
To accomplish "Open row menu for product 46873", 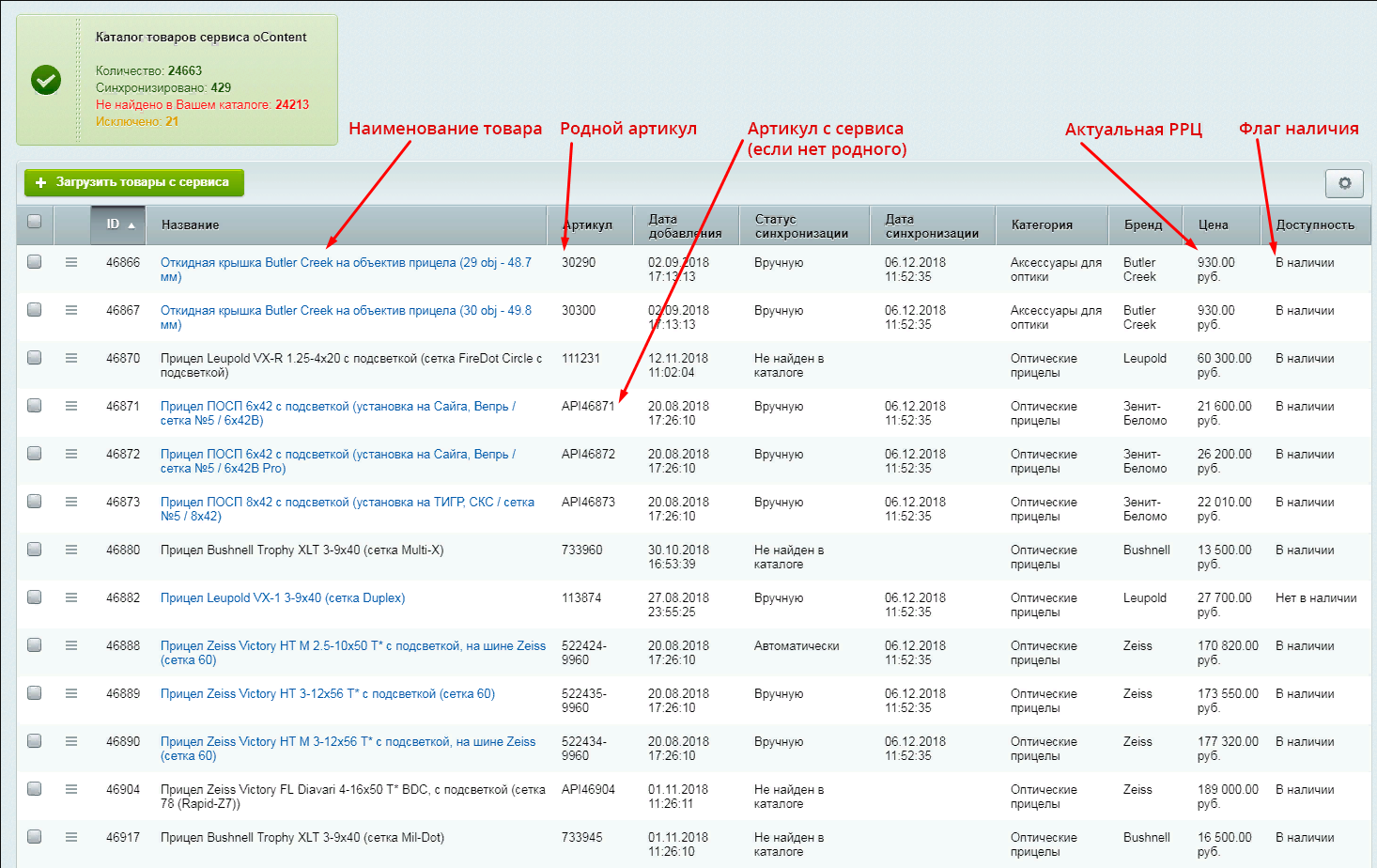I will pyautogui.click(x=71, y=502).
